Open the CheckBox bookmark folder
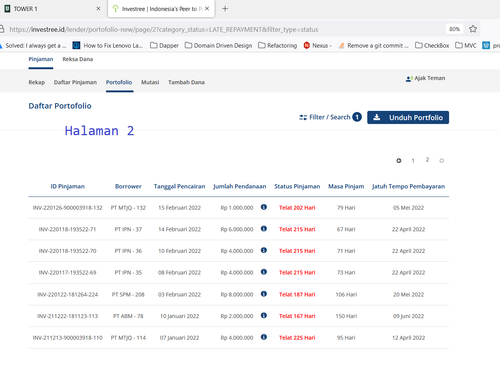The width and height of the screenshot is (500, 378). [432, 45]
